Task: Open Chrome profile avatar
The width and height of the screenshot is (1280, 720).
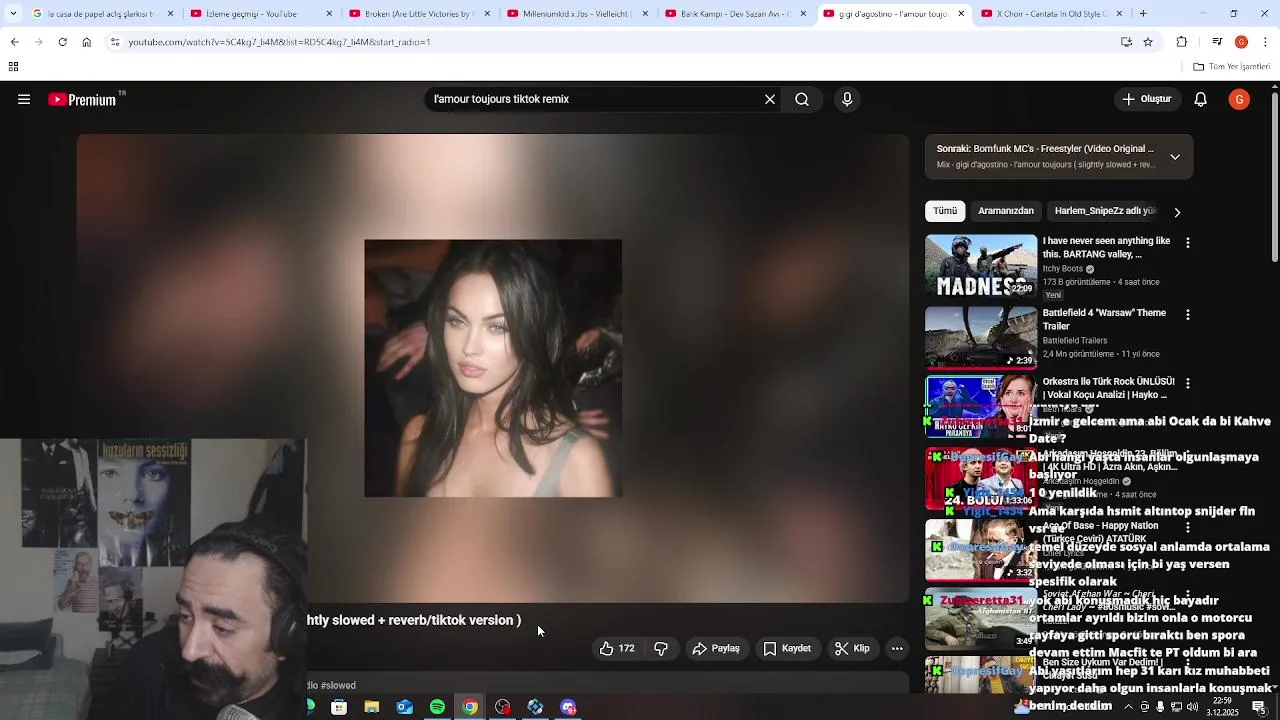Action: tap(1241, 42)
